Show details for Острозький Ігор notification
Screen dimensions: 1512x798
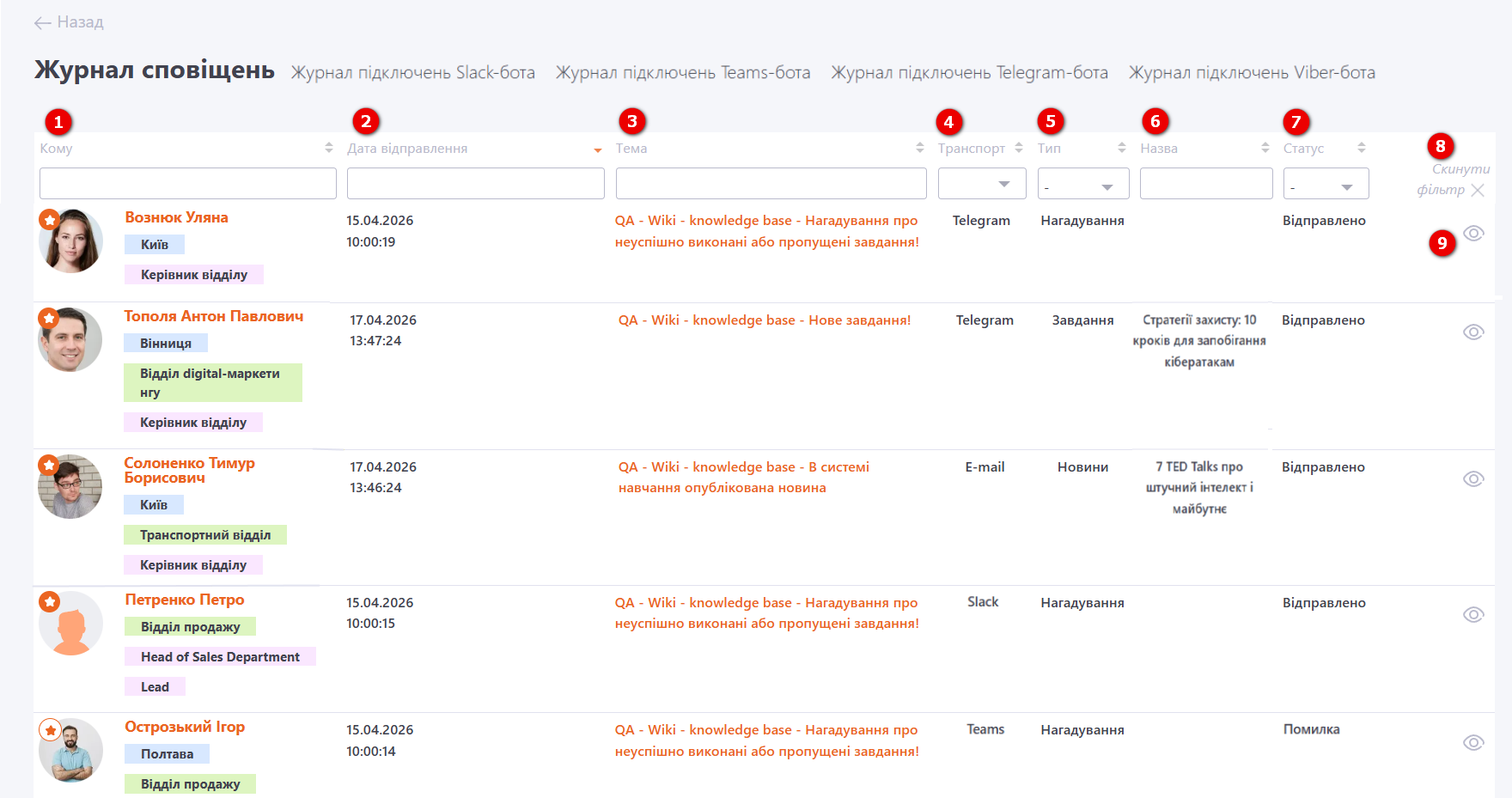[1473, 743]
